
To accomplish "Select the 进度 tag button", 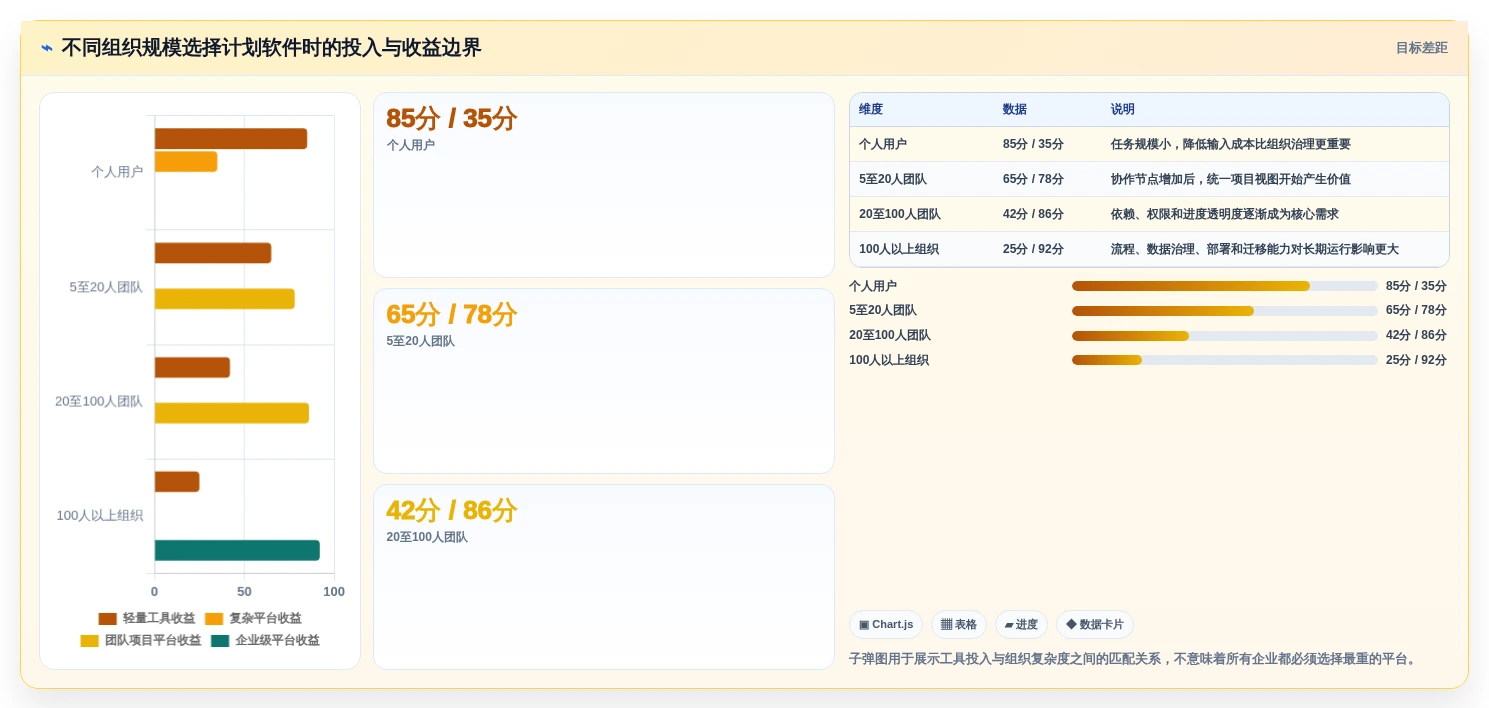I will tap(1021, 625).
